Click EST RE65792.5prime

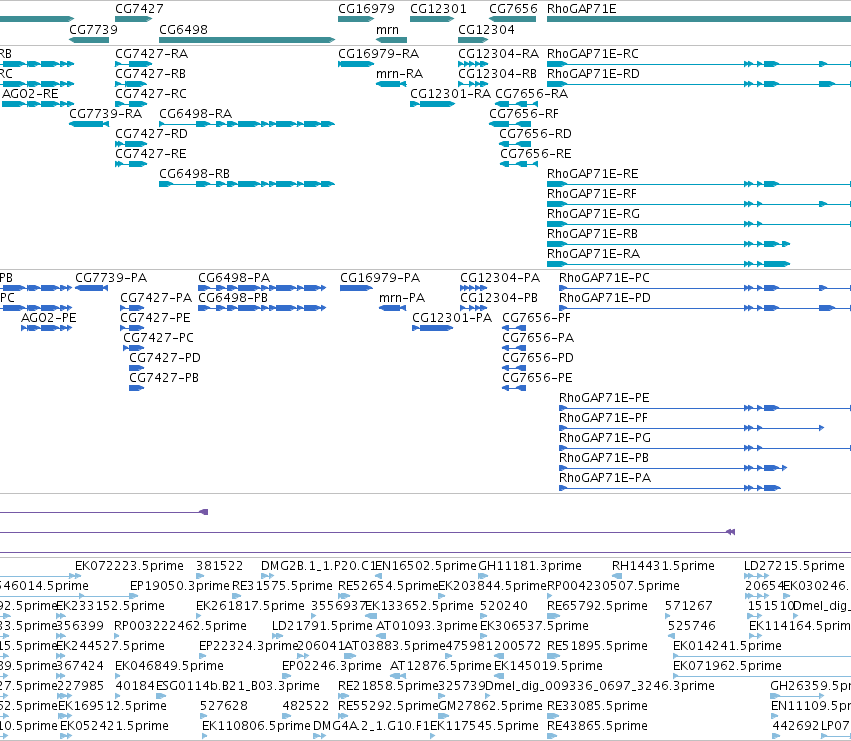pos(597,606)
